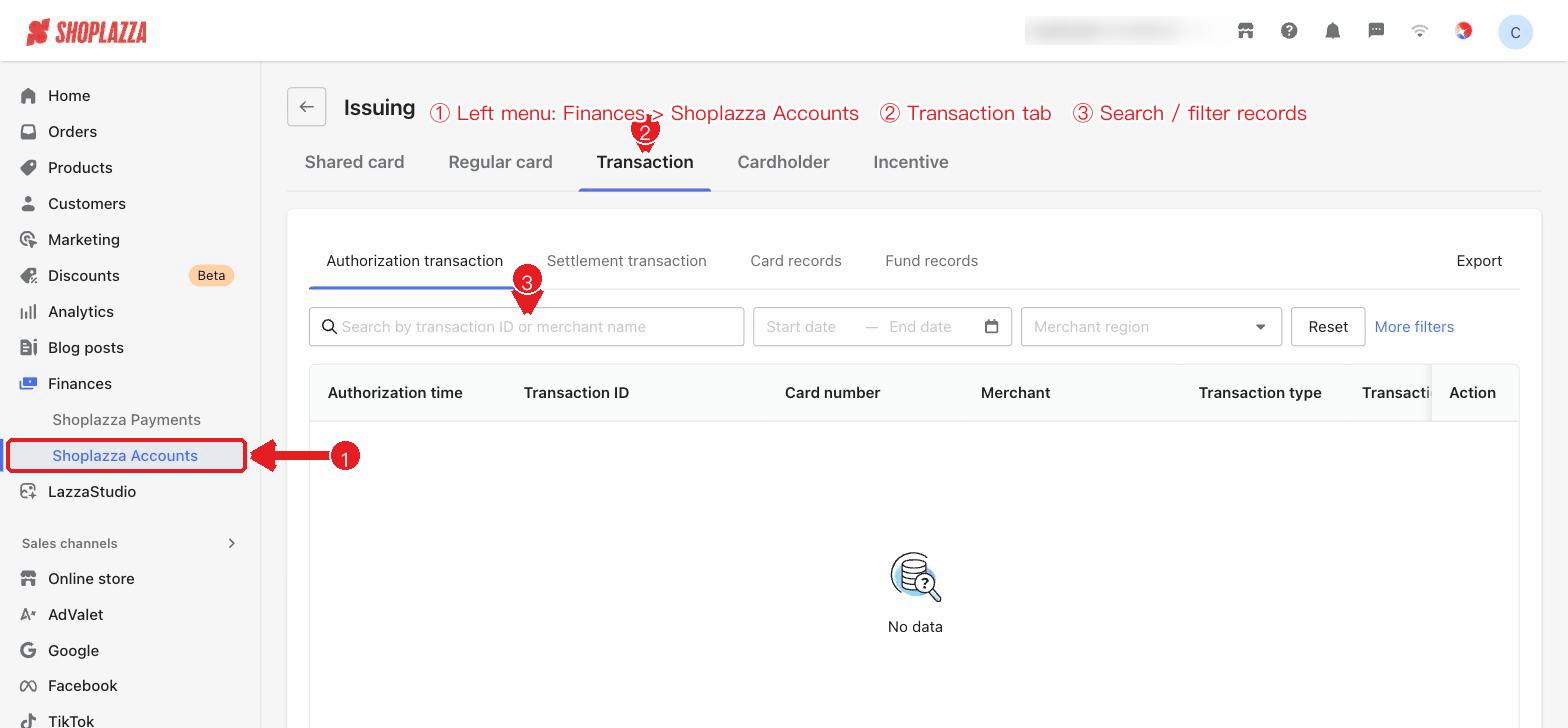
Task: Click the Marketing target icon
Action: [x=29, y=240]
